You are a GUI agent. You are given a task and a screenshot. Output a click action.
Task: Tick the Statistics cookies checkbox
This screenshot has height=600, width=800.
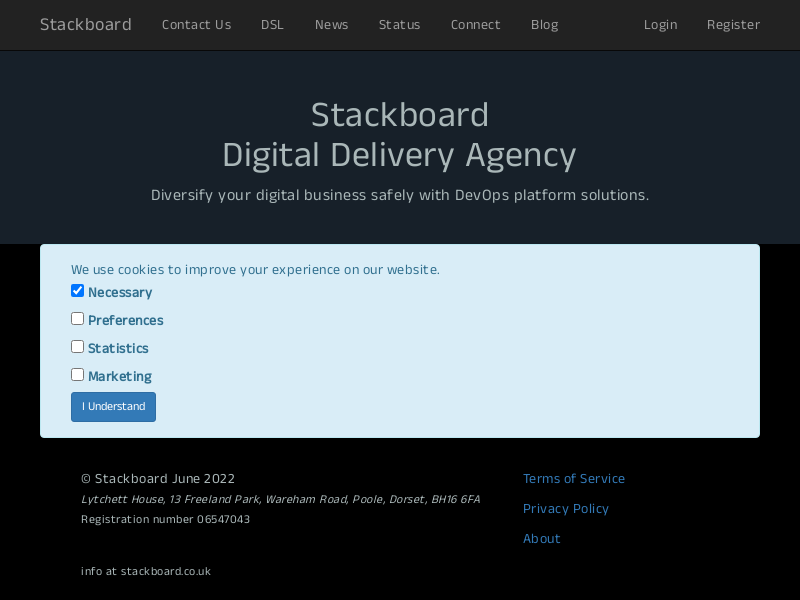click(x=77, y=347)
